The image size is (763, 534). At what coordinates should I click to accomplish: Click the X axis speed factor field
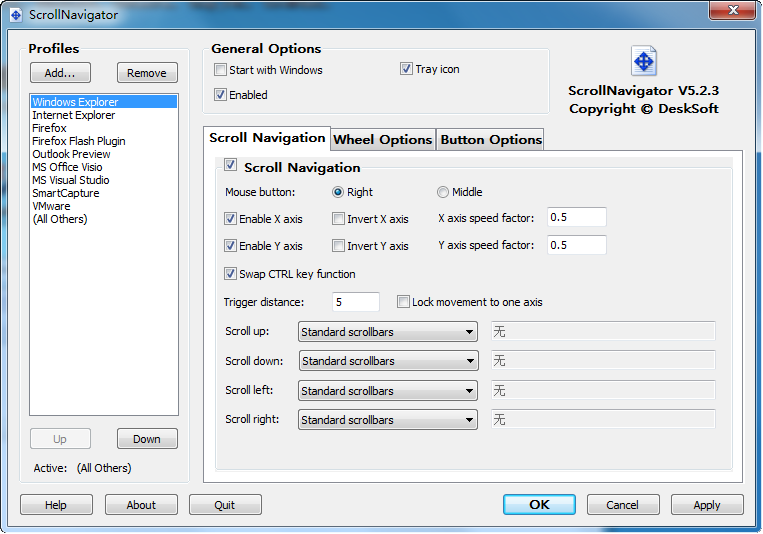(x=577, y=218)
